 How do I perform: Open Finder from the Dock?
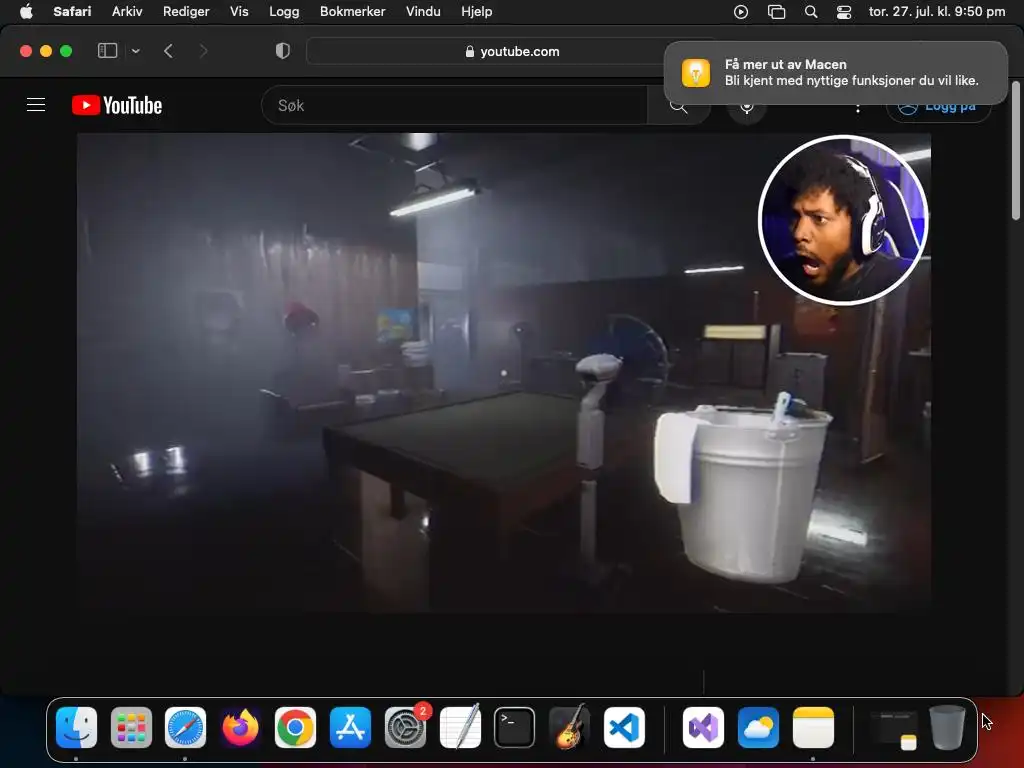click(x=76, y=727)
